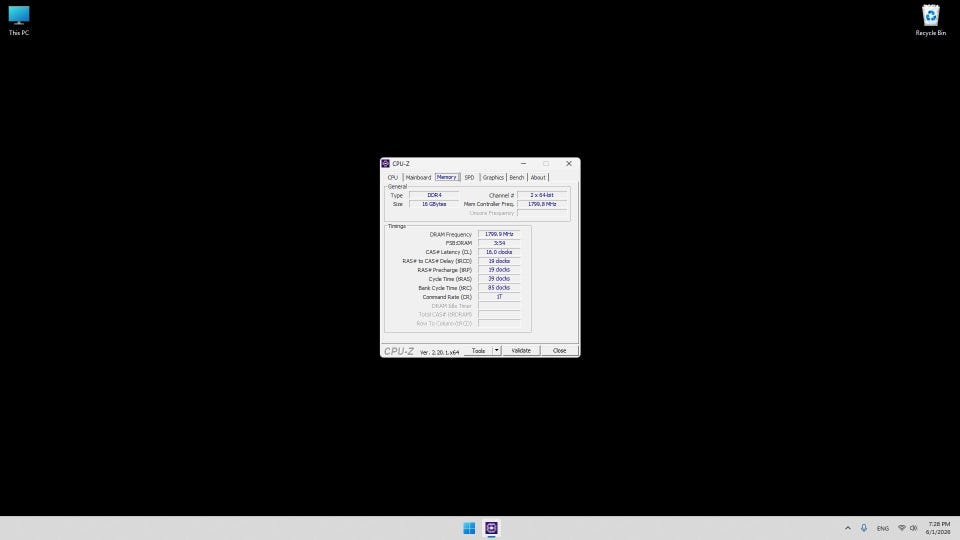Click the DDR4 memory type value

[434, 195]
